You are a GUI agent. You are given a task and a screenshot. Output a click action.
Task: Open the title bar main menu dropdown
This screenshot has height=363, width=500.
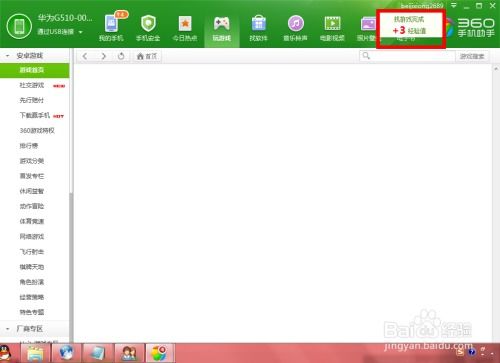click(453, 6)
